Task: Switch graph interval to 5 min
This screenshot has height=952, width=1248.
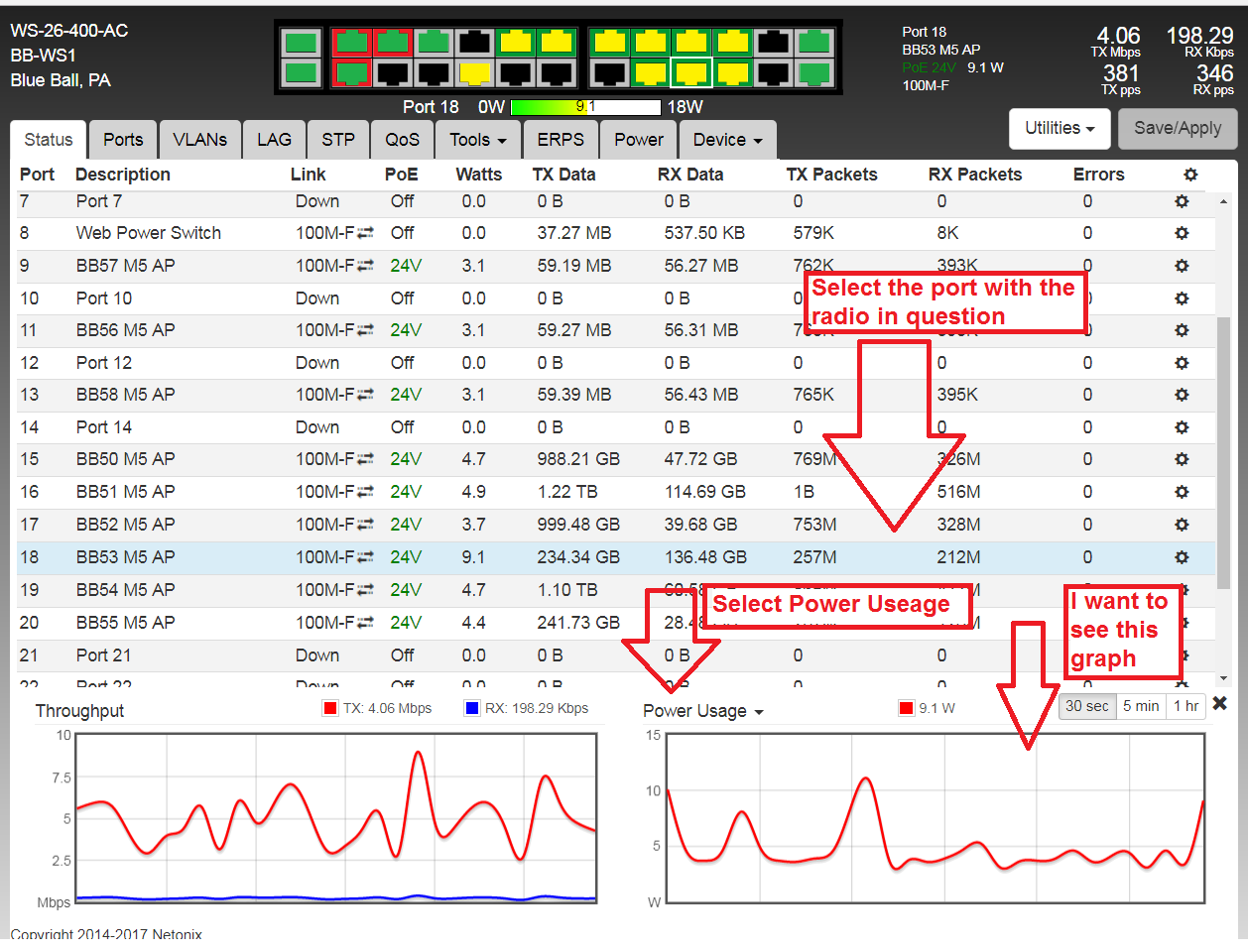Action: (x=1141, y=706)
